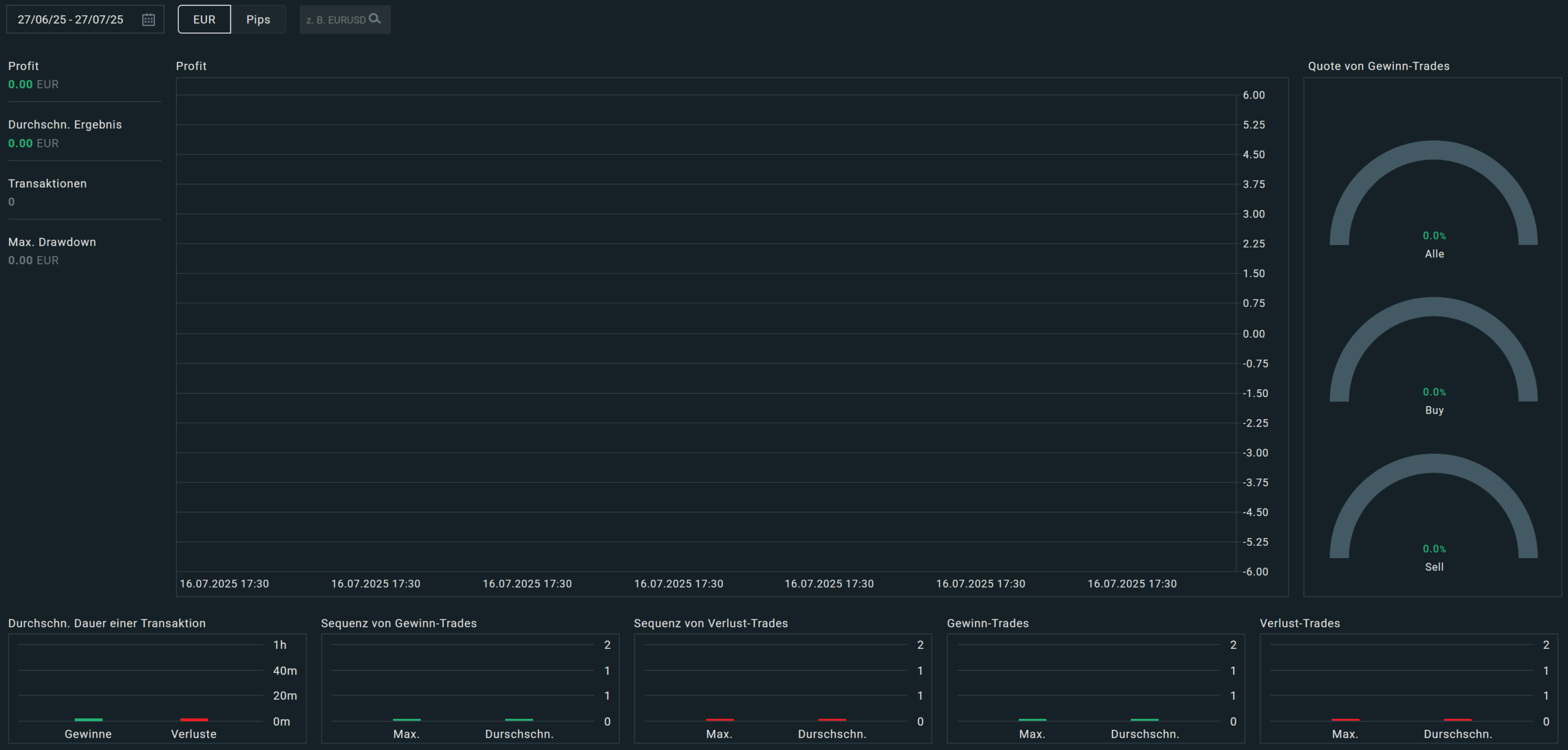Screen dimensions: 1568x750
Task: Click the 3.00 axis label
Action: point(1254,214)
